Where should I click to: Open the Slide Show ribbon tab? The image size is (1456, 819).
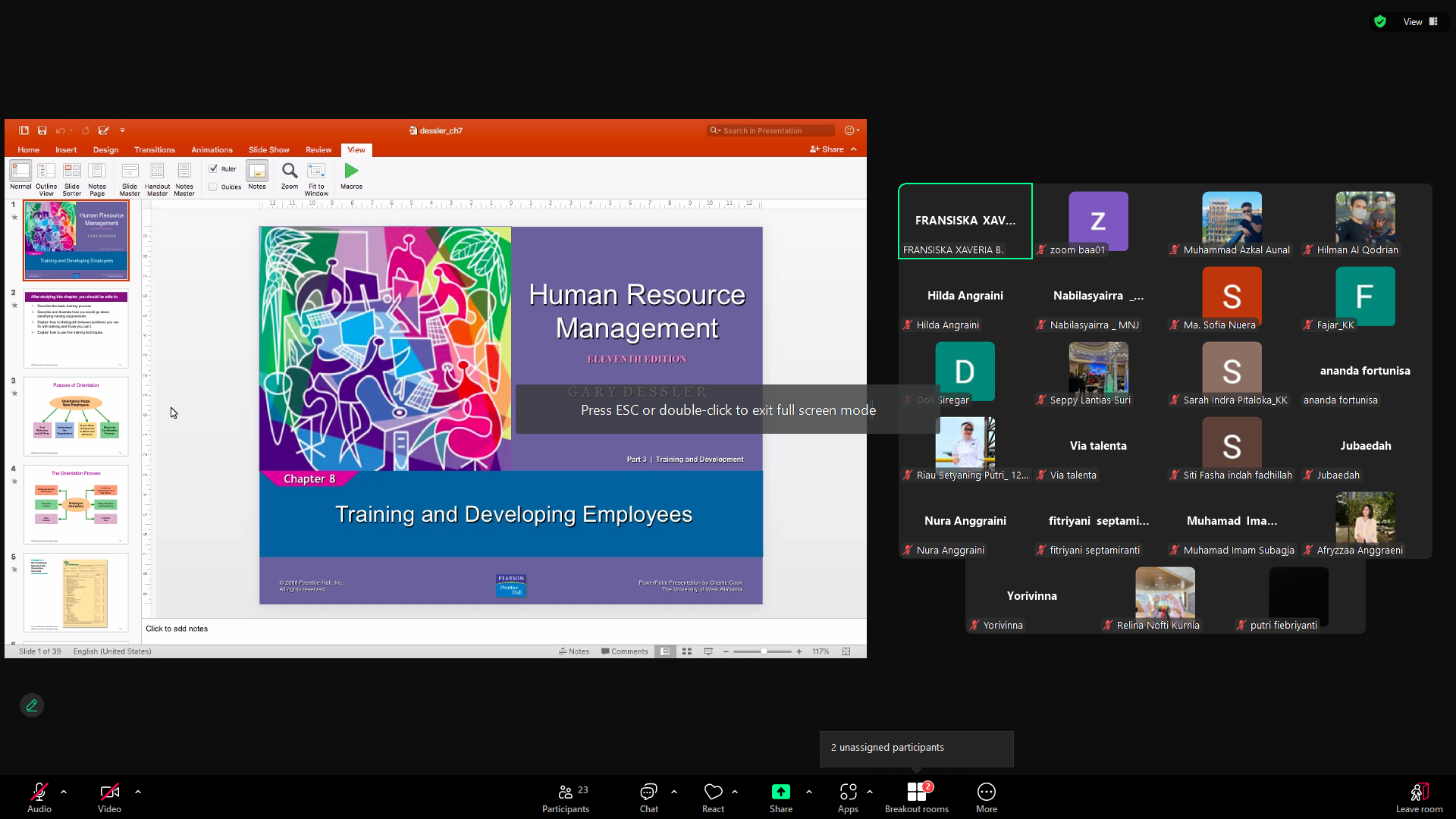pos(269,150)
